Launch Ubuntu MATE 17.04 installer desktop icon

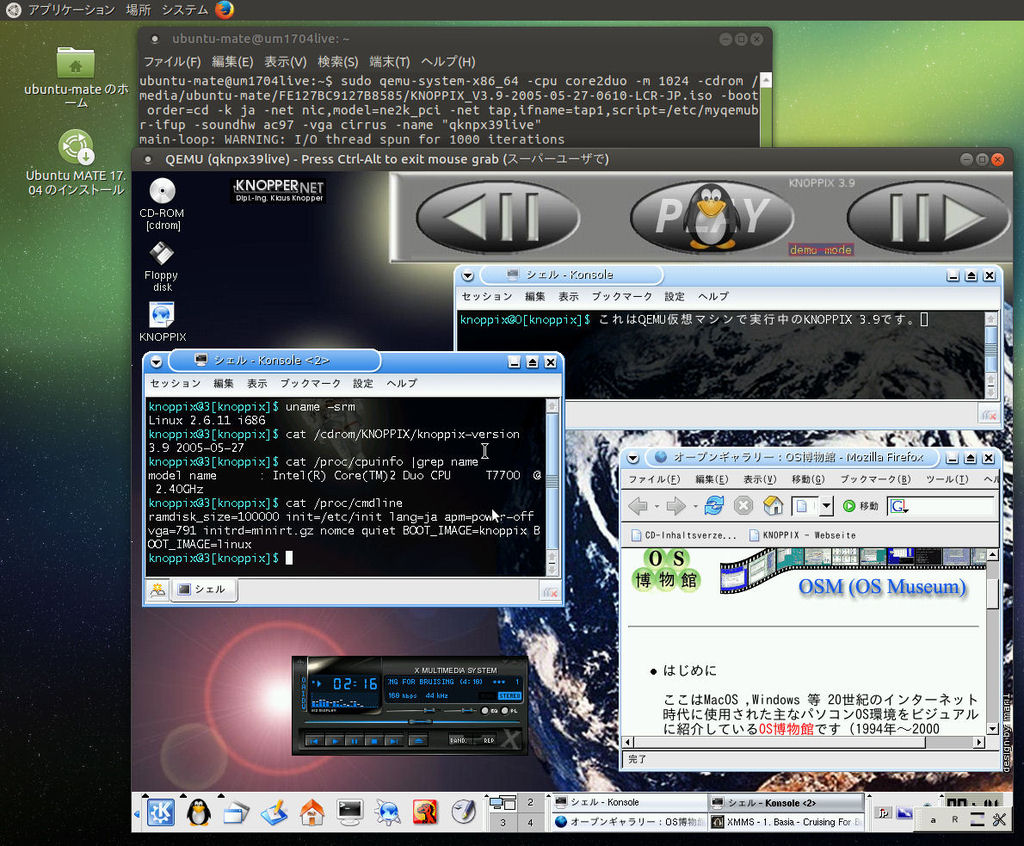pos(76,163)
